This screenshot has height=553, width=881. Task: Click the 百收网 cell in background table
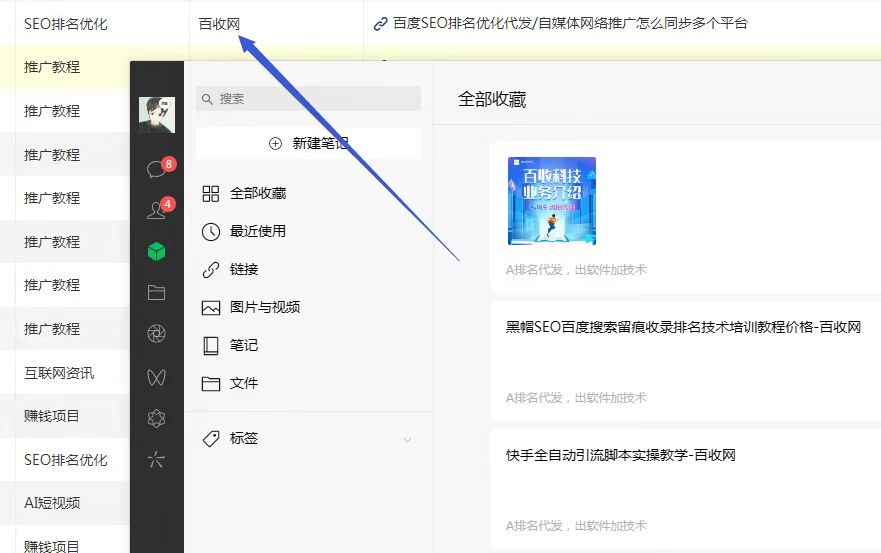(219, 24)
